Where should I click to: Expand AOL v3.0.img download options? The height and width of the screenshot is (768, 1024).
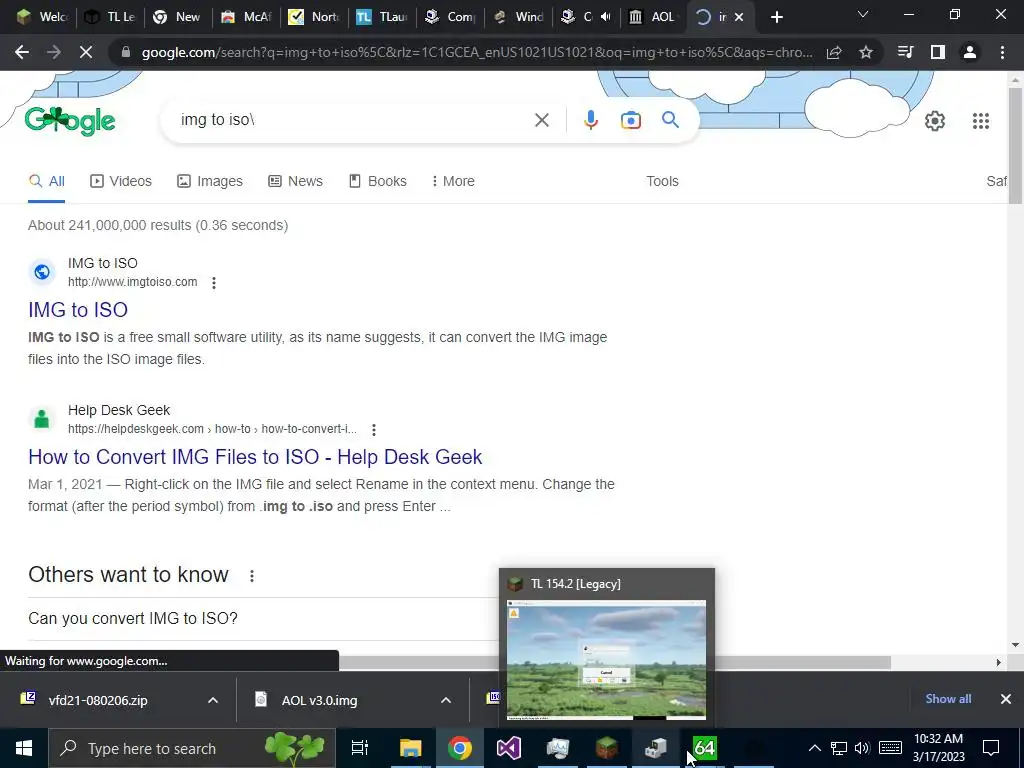(x=446, y=700)
